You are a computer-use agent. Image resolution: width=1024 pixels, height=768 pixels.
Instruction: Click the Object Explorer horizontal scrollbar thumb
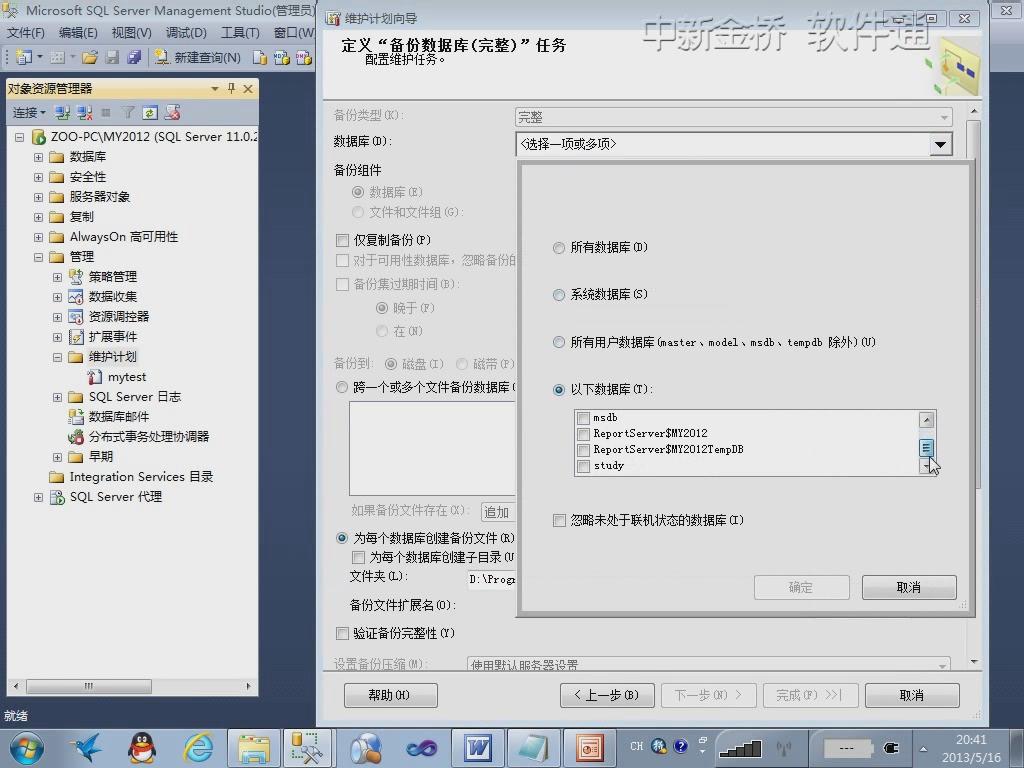[x=89, y=686]
